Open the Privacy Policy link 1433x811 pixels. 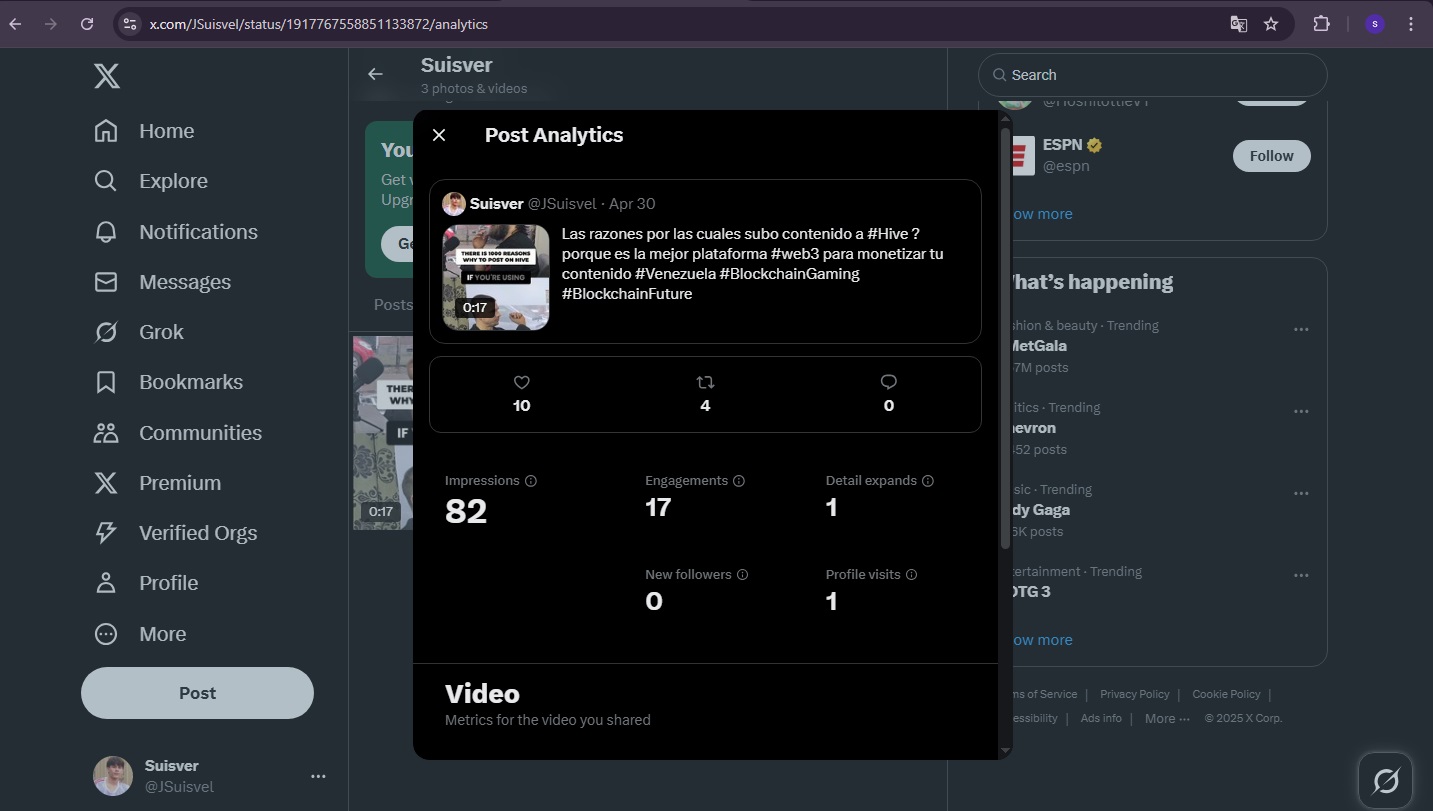point(1134,694)
